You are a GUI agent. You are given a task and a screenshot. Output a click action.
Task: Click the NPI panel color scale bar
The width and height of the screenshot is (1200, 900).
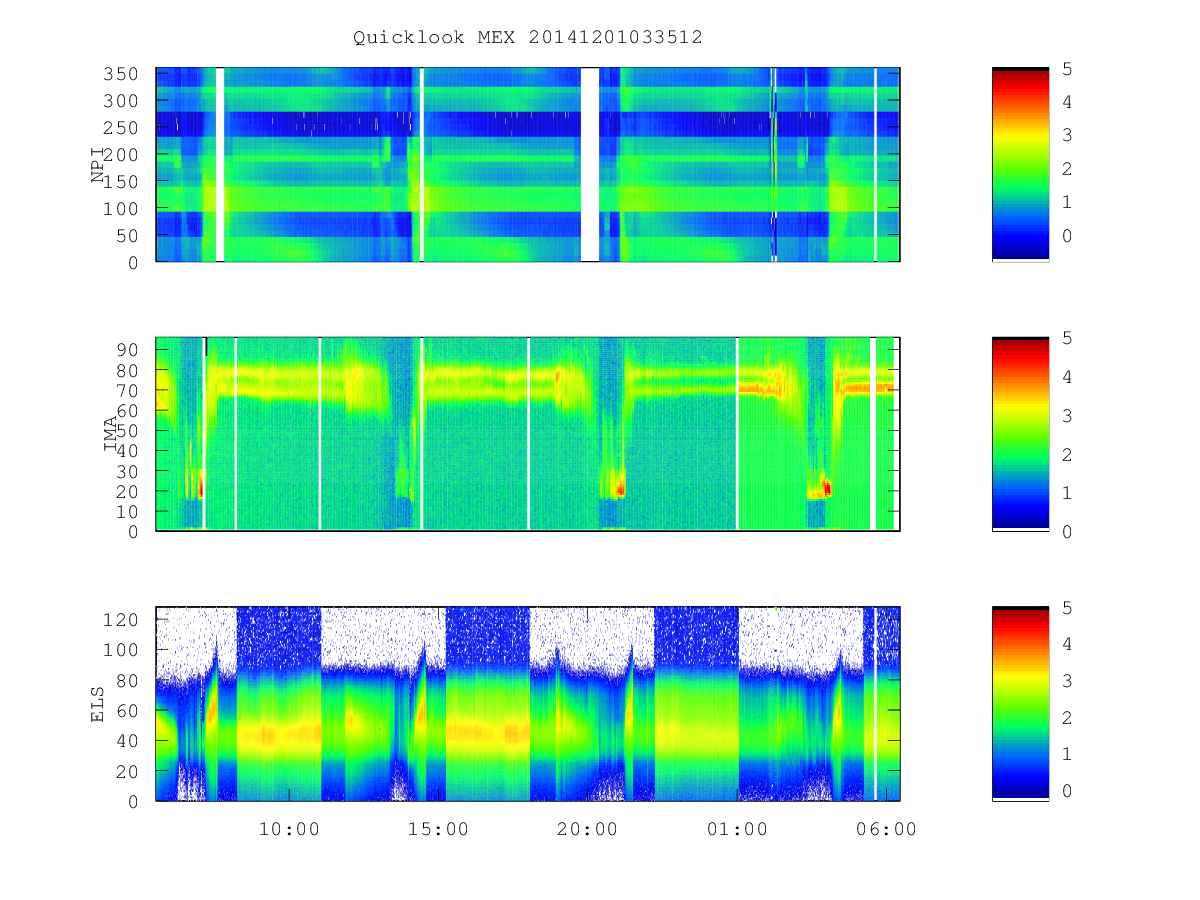pyautogui.click(x=1020, y=165)
